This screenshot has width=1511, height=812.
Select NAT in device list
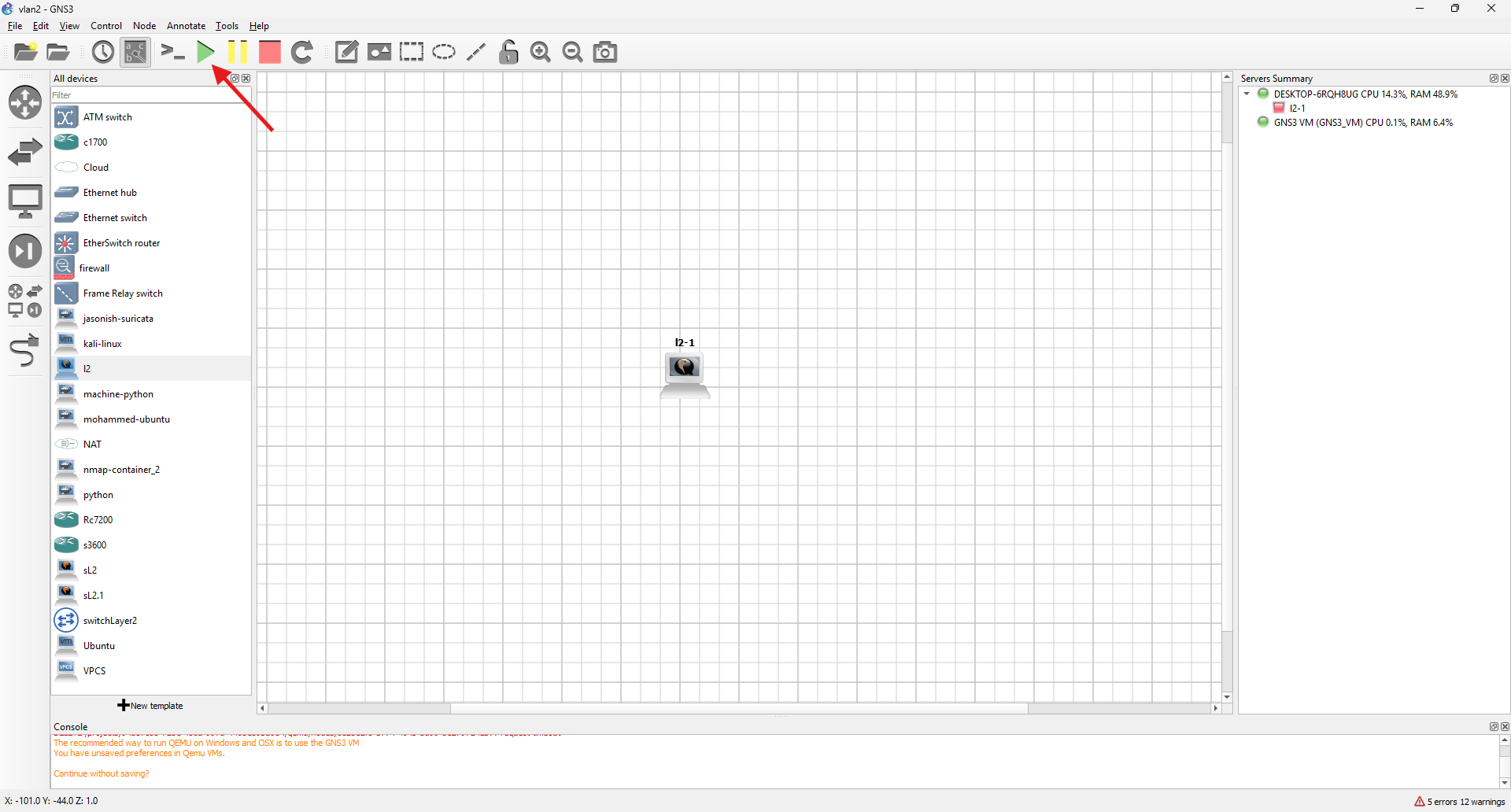point(151,445)
